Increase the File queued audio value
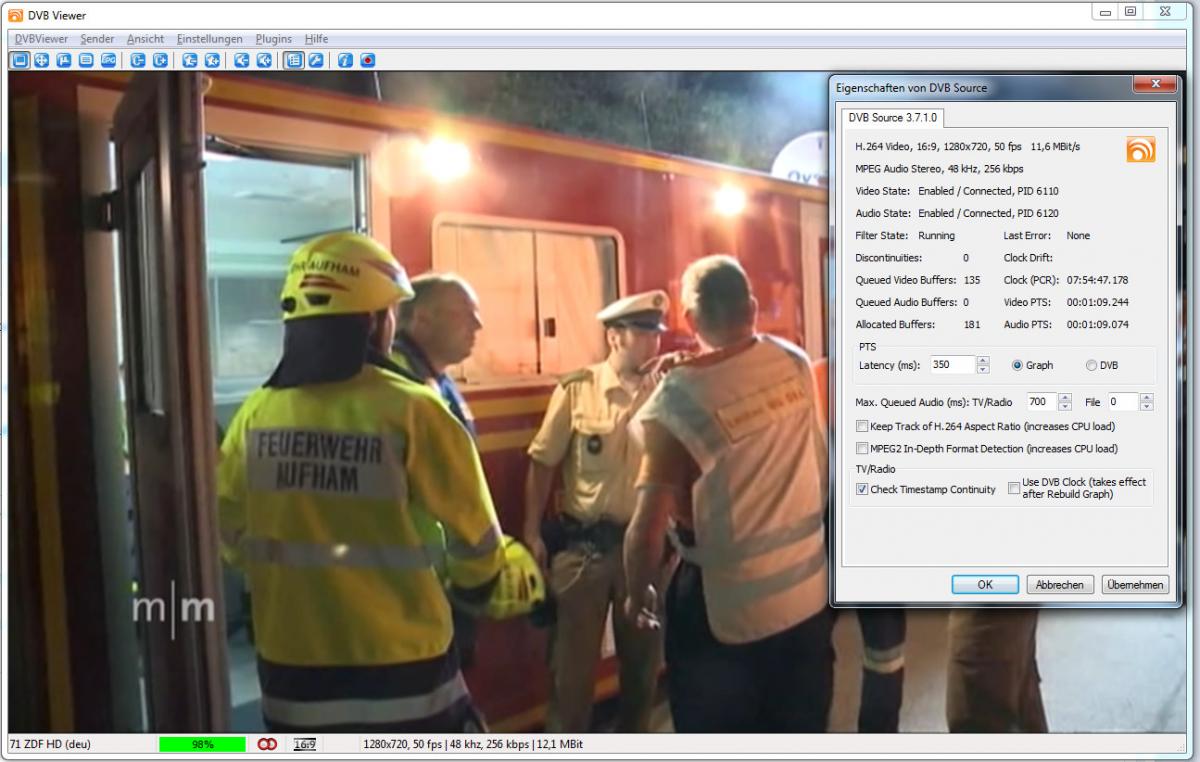Image resolution: width=1200 pixels, height=762 pixels. (1146, 398)
